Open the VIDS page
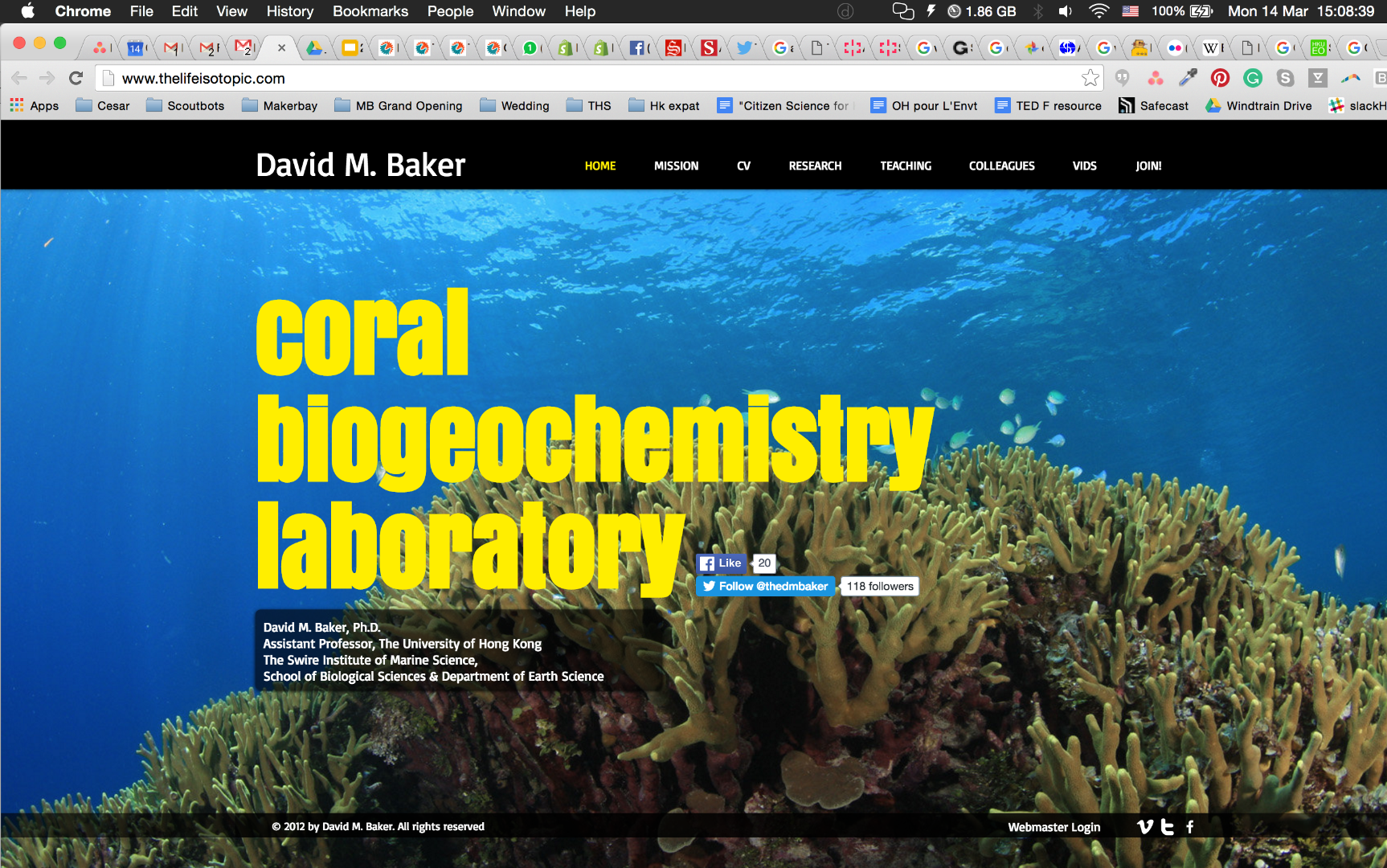1387x868 pixels. coord(1084,166)
